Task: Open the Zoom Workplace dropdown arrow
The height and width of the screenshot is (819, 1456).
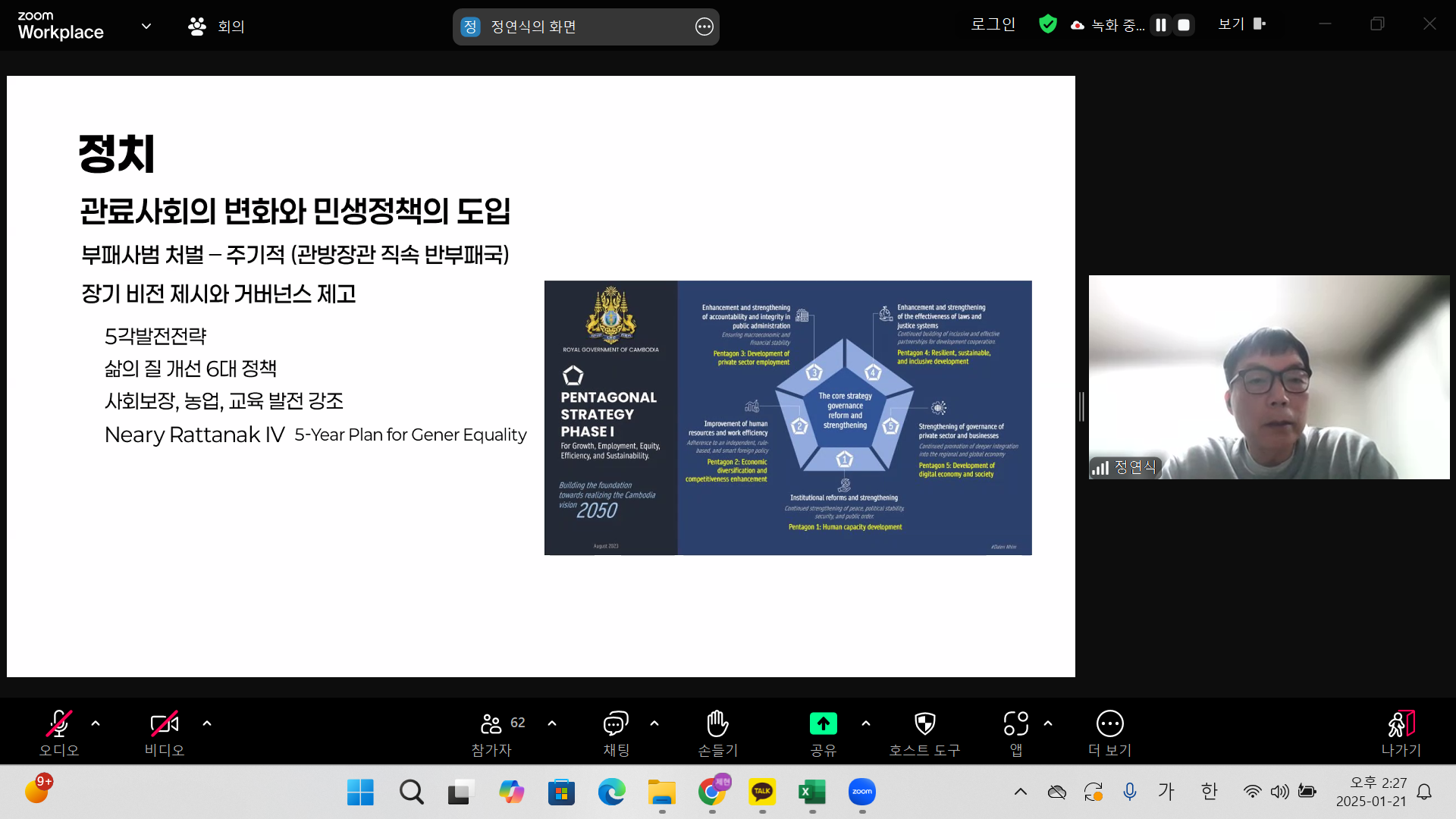Action: click(146, 26)
